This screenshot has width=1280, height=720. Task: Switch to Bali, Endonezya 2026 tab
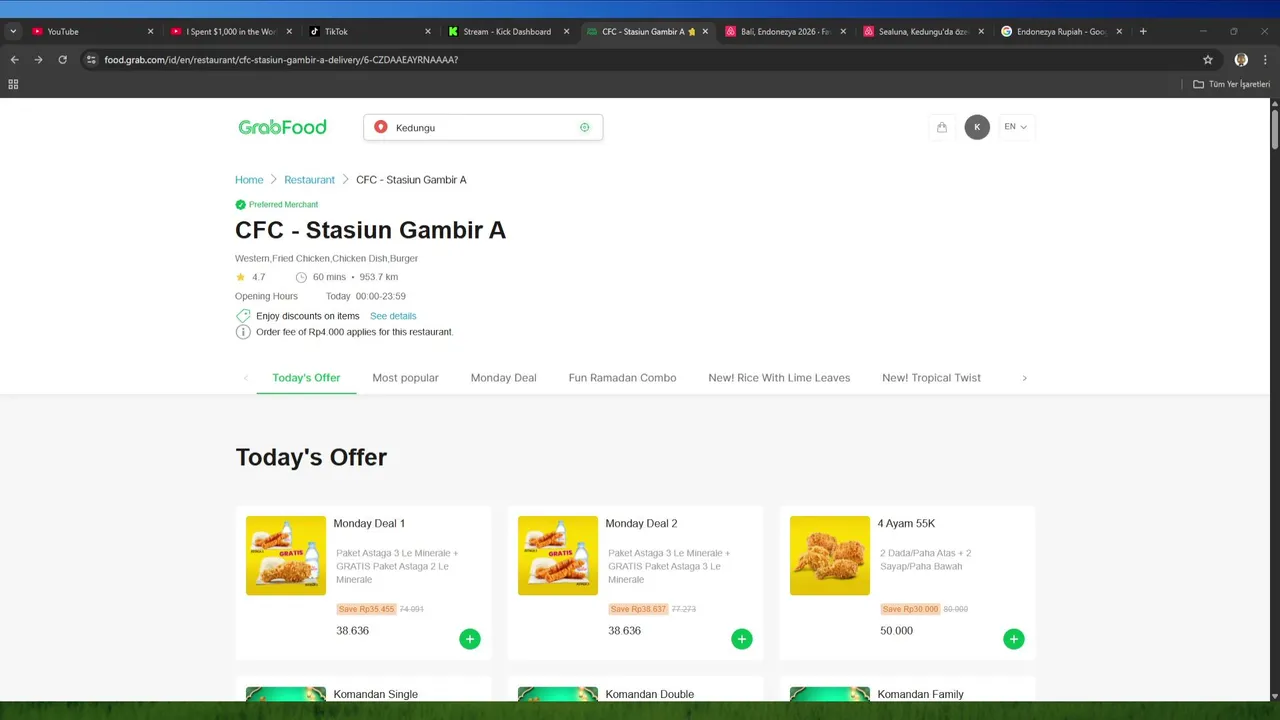click(x=785, y=31)
